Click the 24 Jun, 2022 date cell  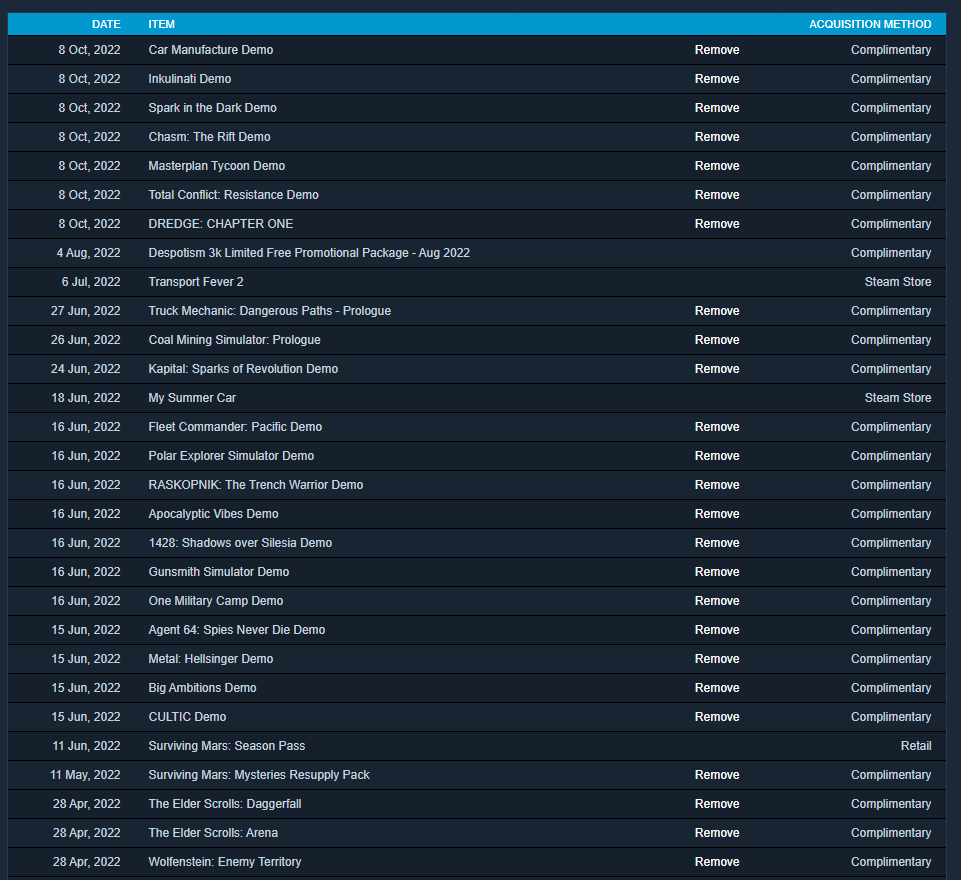coord(85,369)
